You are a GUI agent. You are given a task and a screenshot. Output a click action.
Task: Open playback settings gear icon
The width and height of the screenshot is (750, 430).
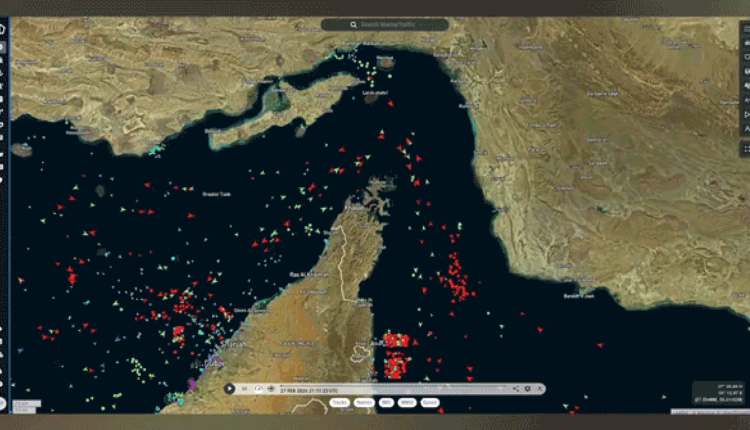[528, 388]
